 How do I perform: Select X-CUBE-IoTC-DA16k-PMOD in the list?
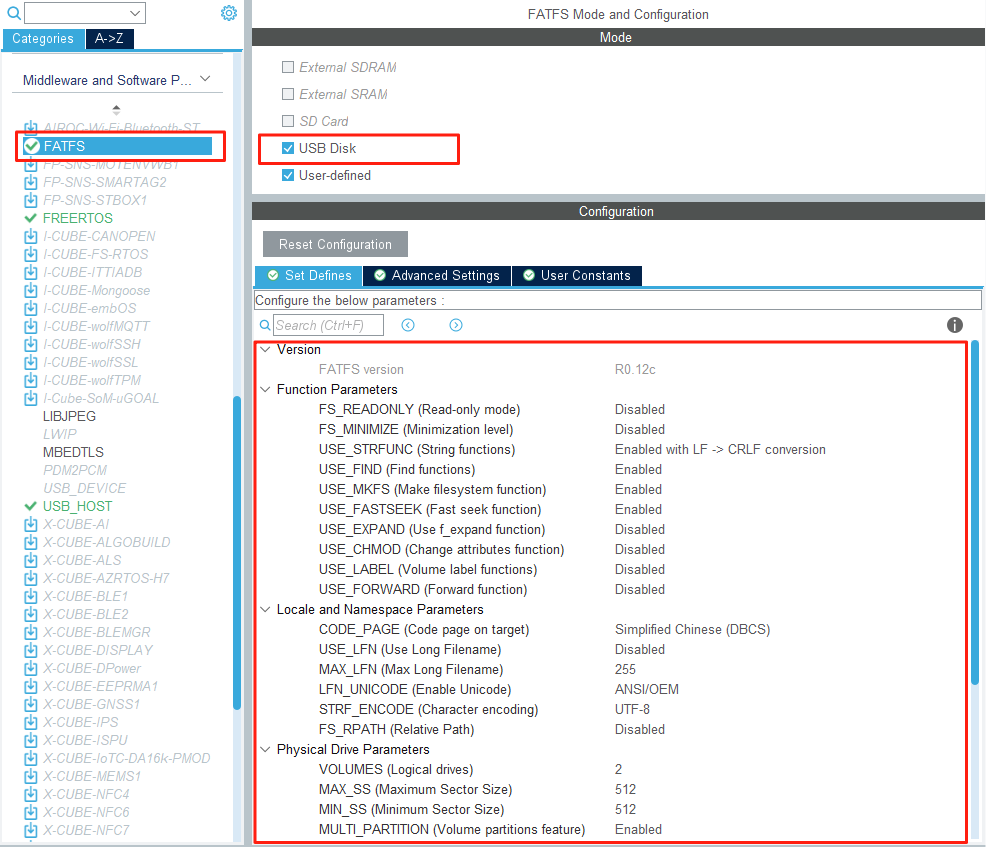[126, 759]
